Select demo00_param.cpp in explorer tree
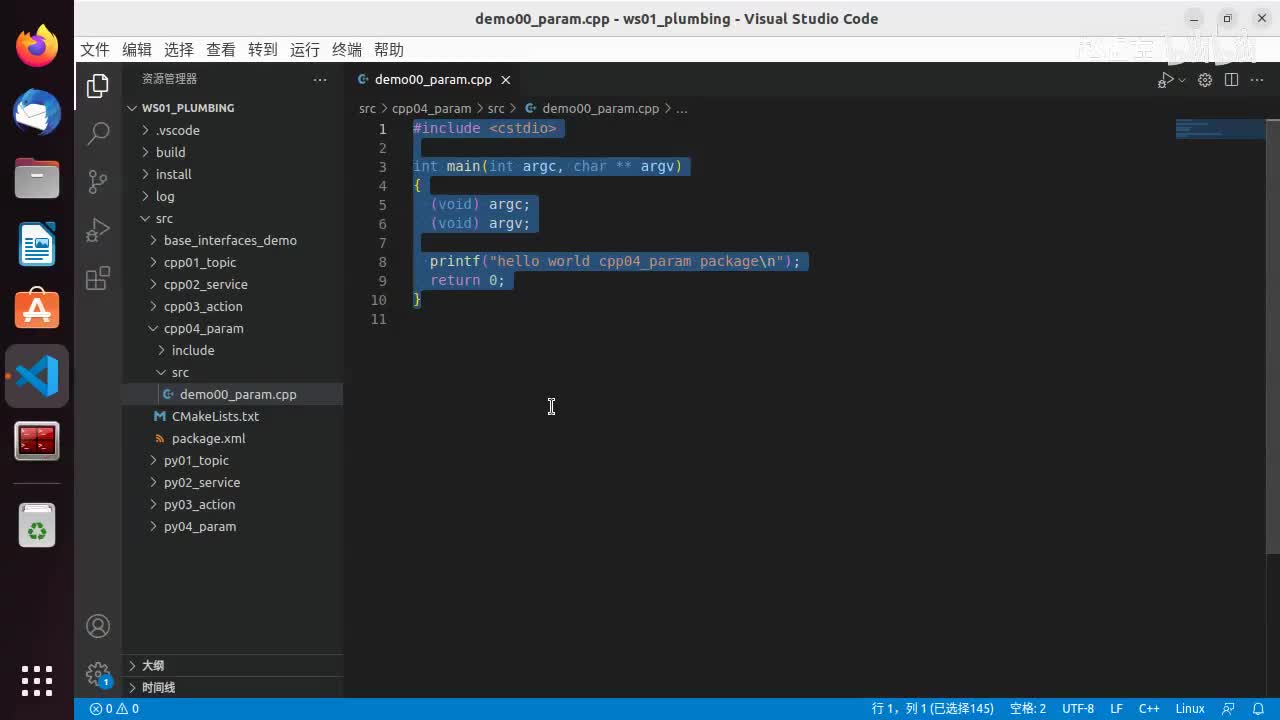The height and width of the screenshot is (720, 1280). (233, 394)
